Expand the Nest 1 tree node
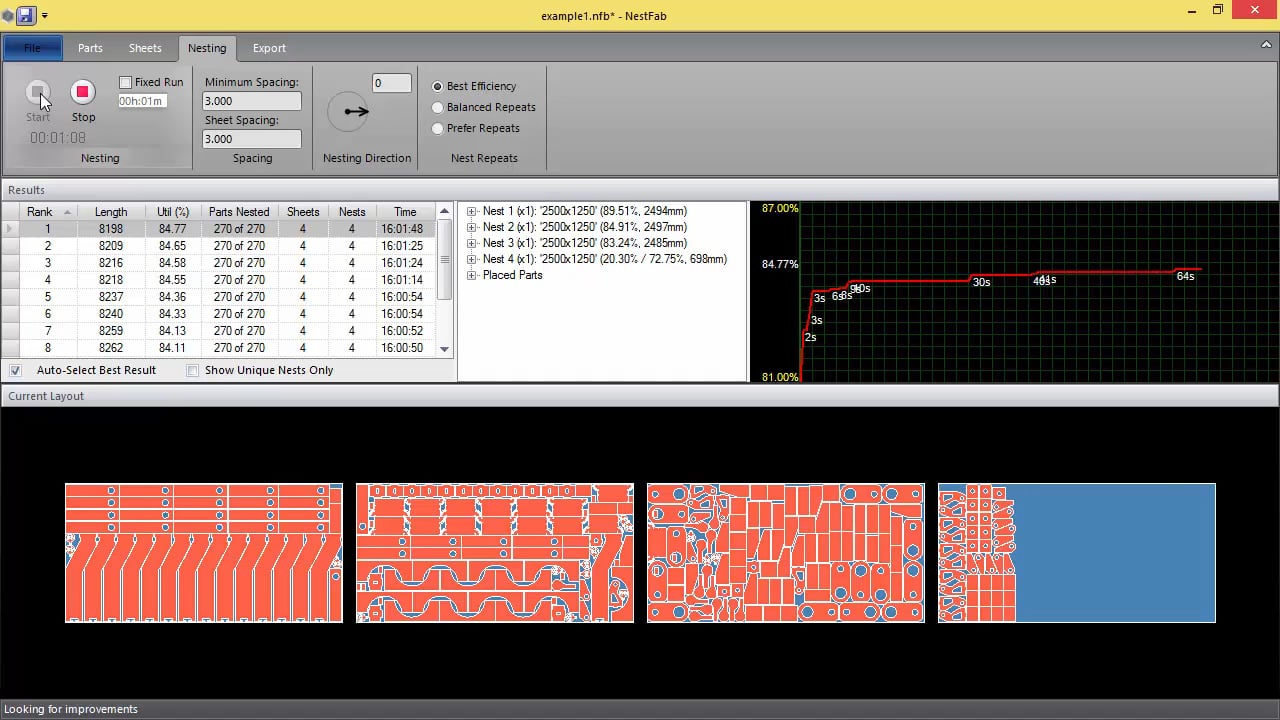Image resolution: width=1280 pixels, height=720 pixels. [471, 211]
